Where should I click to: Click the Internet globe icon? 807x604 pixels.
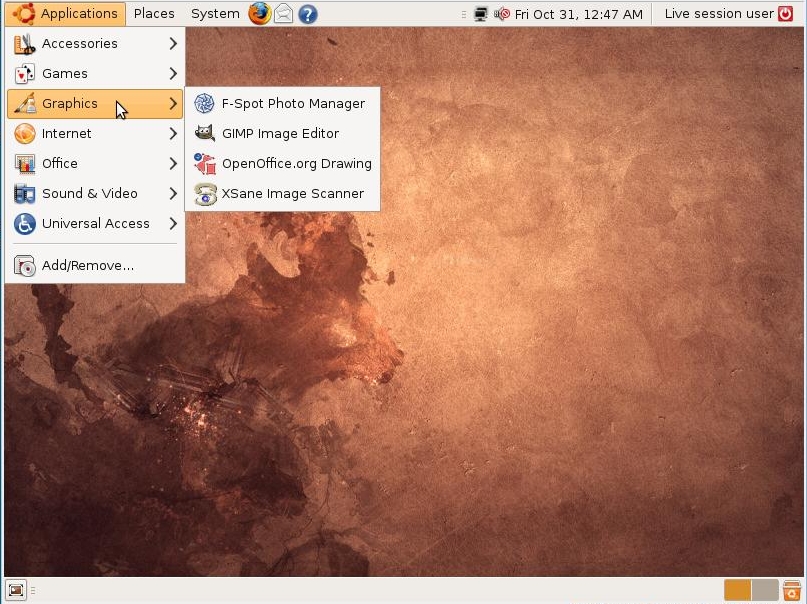pos(24,134)
